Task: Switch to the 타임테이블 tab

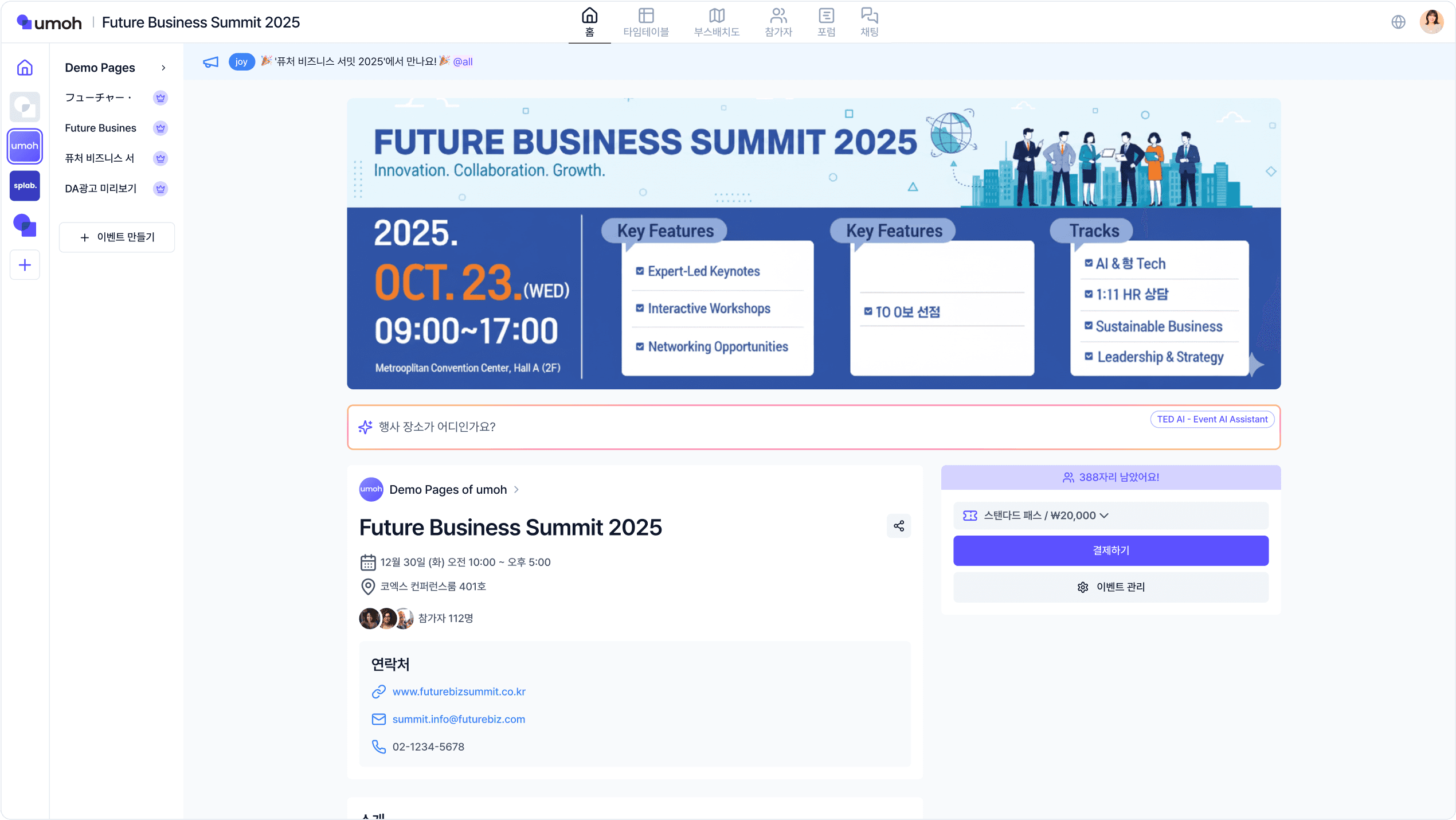Action: coord(646,22)
